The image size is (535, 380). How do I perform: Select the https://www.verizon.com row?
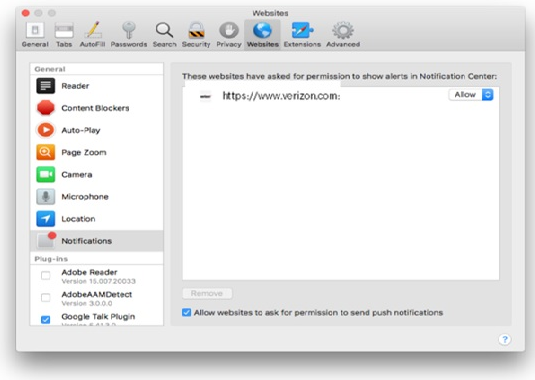341,96
